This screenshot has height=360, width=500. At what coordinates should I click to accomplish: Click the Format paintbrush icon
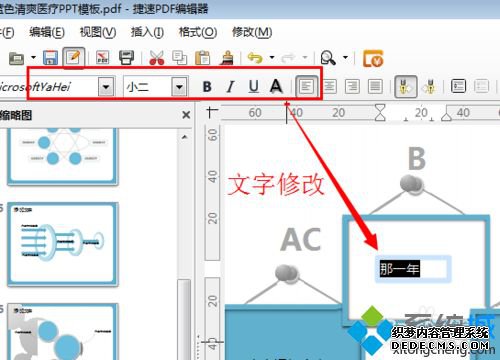(227, 58)
